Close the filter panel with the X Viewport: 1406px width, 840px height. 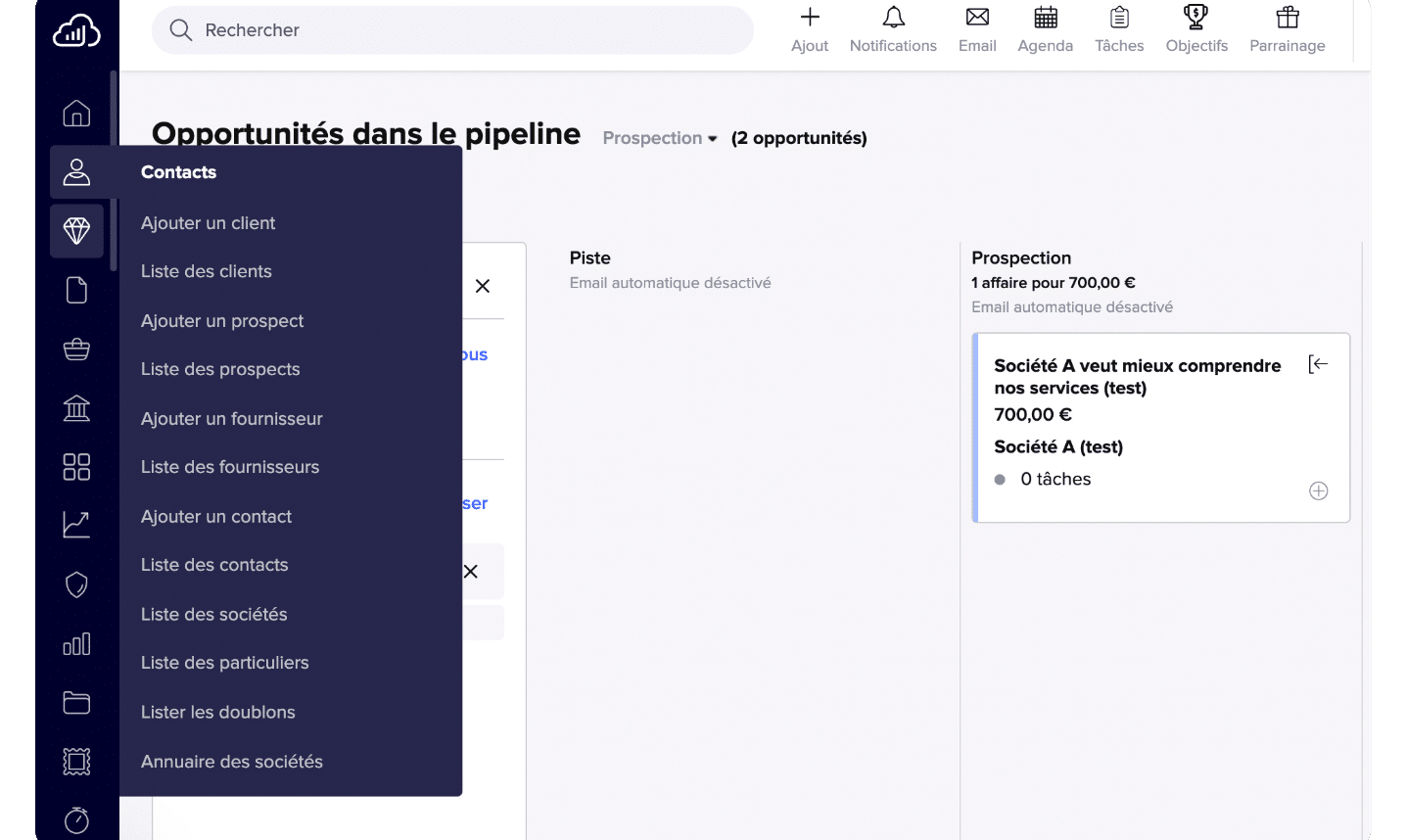point(482,285)
